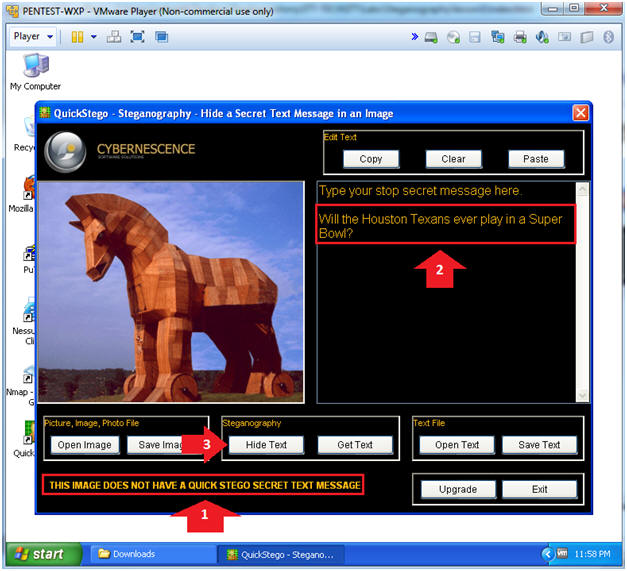627x571 pixels.
Task: Expand hidden system tray icons arrow
Action: [547, 554]
